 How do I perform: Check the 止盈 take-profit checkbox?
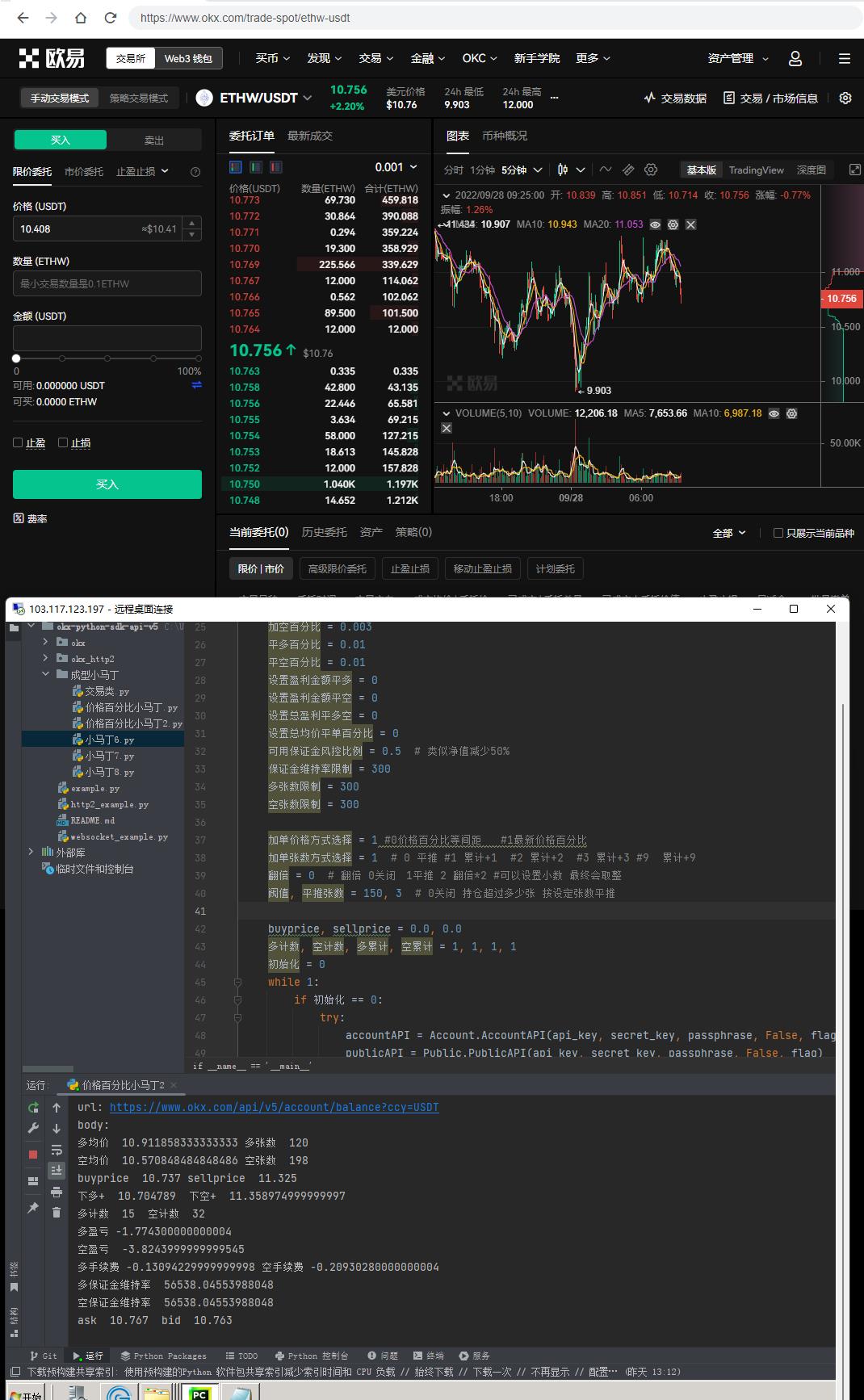pos(18,442)
